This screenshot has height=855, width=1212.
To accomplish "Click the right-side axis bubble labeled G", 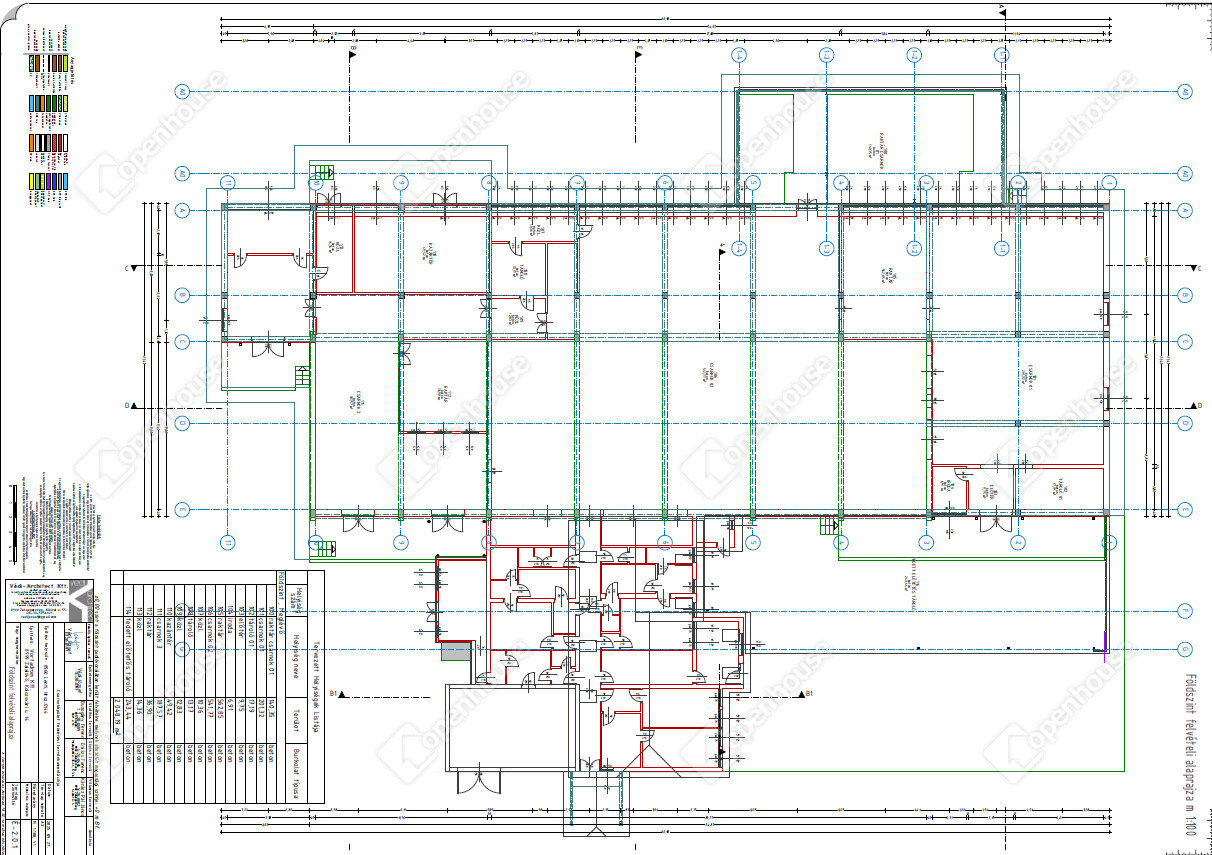I will [1184, 648].
